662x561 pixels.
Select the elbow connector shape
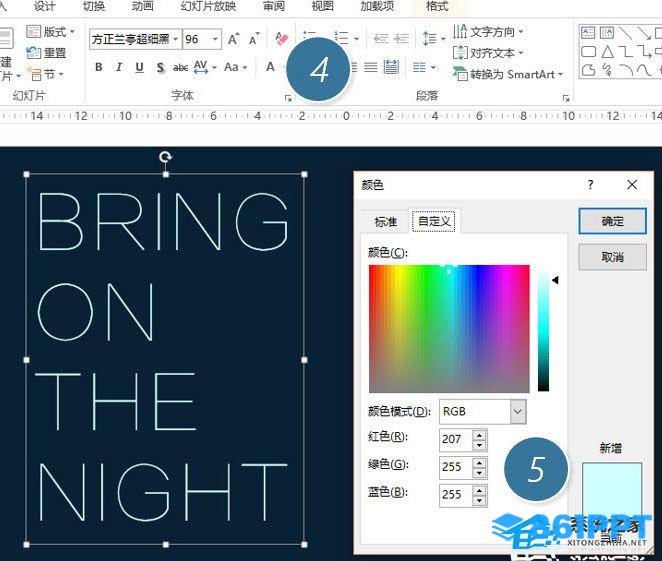(x=625, y=51)
